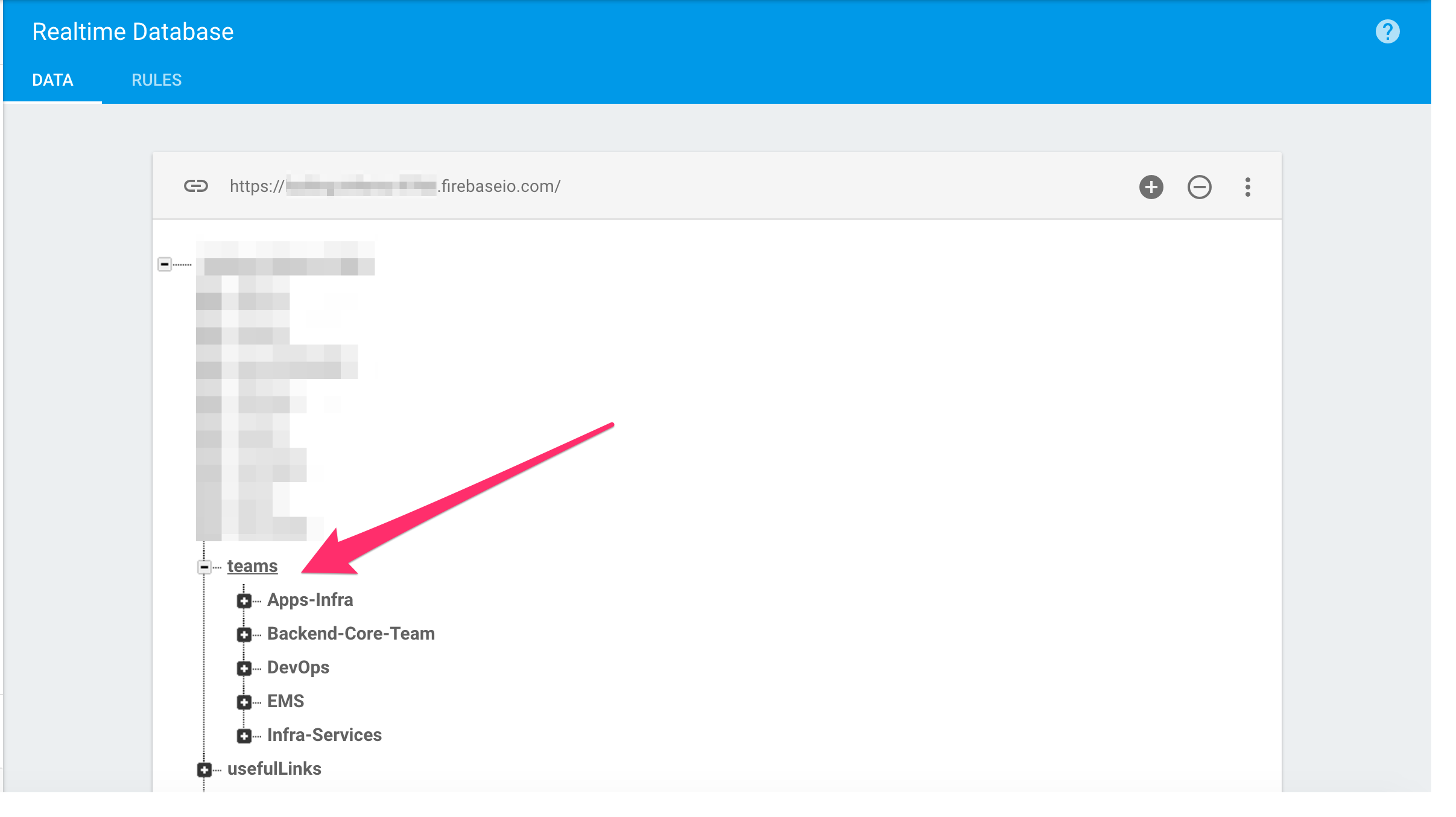Viewport: 1456px width, 817px height.
Task: Expand the usefulLinks node
Action: click(204, 770)
